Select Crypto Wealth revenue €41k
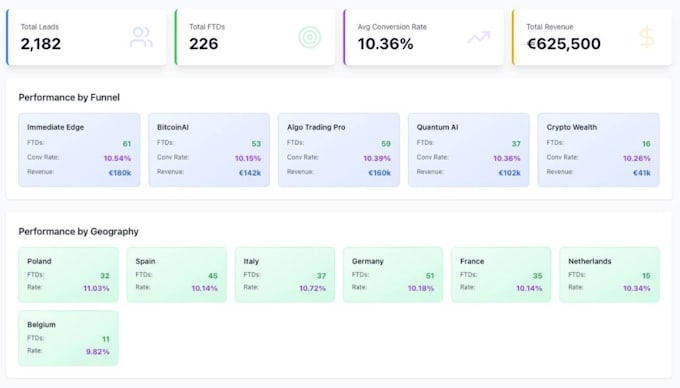Screen dimensions: 680x388 coord(642,173)
